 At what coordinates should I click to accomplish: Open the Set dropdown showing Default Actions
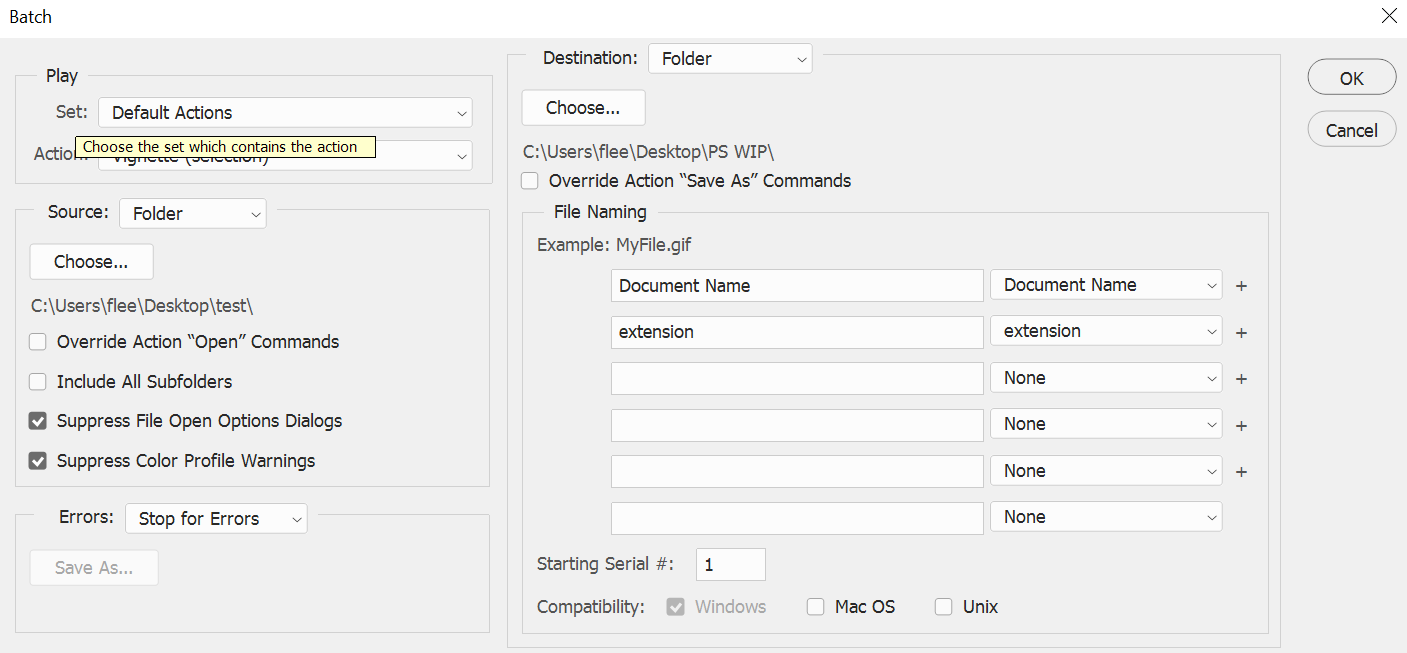tap(285, 113)
